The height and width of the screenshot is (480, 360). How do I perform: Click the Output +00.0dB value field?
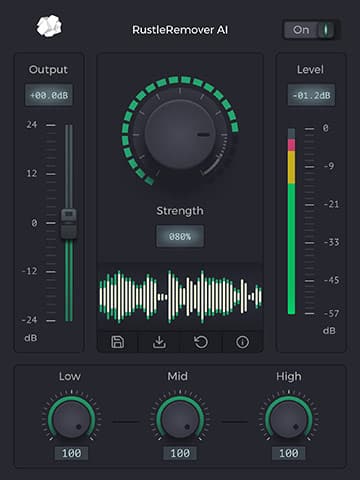[49, 95]
